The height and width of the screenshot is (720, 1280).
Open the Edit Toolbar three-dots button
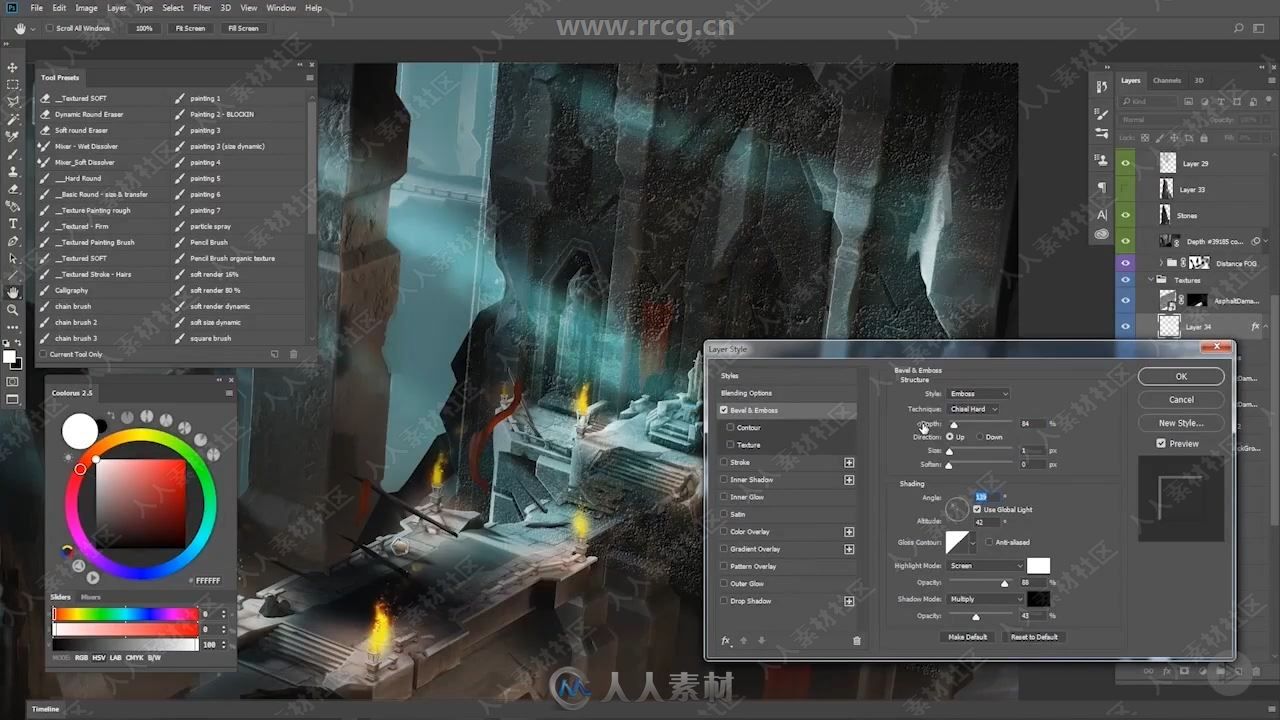[x=13, y=326]
